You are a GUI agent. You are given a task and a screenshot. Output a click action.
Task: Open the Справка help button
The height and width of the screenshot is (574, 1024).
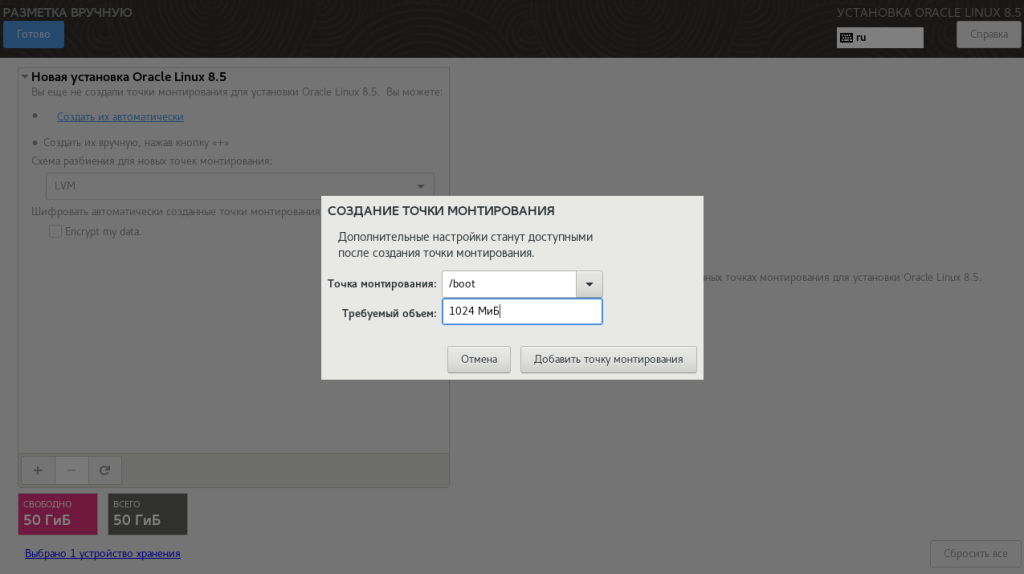click(x=989, y=35)
